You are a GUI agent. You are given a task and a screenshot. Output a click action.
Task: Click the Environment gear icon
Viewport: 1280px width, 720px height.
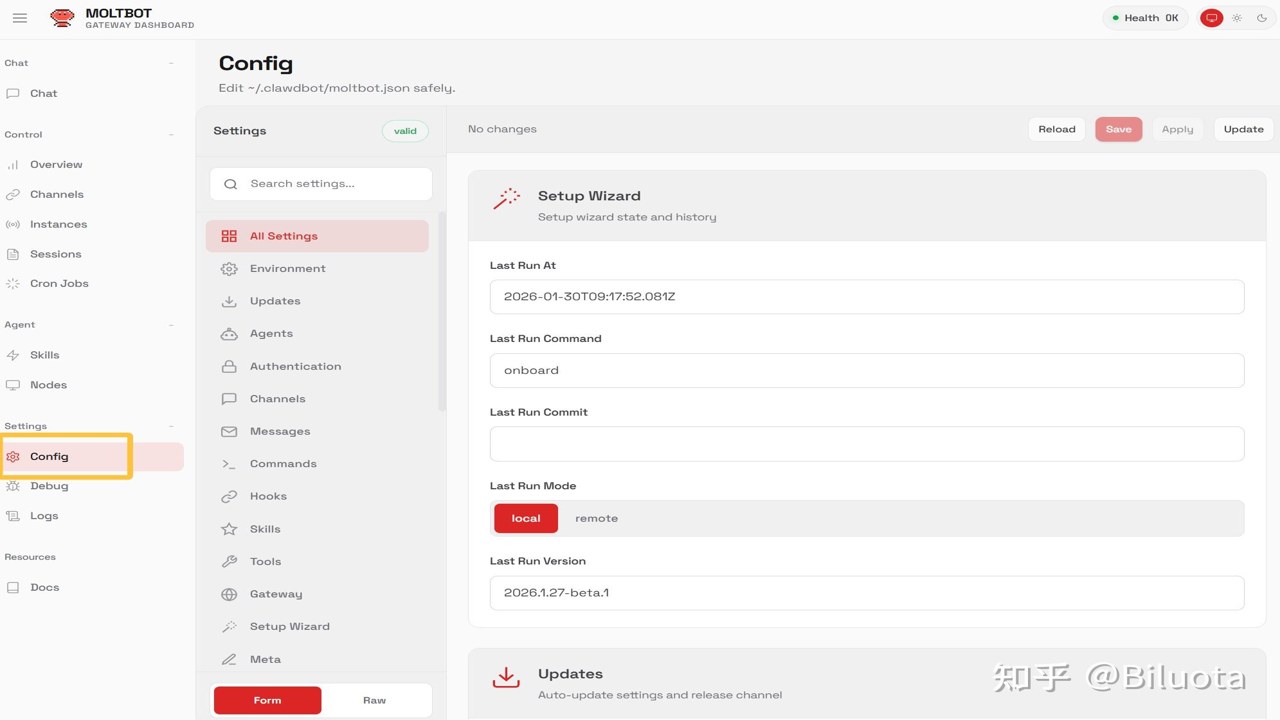[x=229, y=269]
